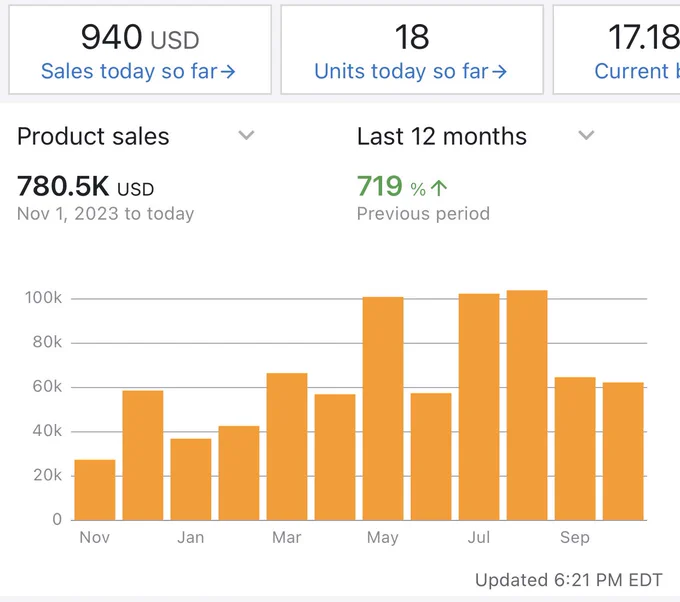Click the 18 units card

[x=412, y=49]
